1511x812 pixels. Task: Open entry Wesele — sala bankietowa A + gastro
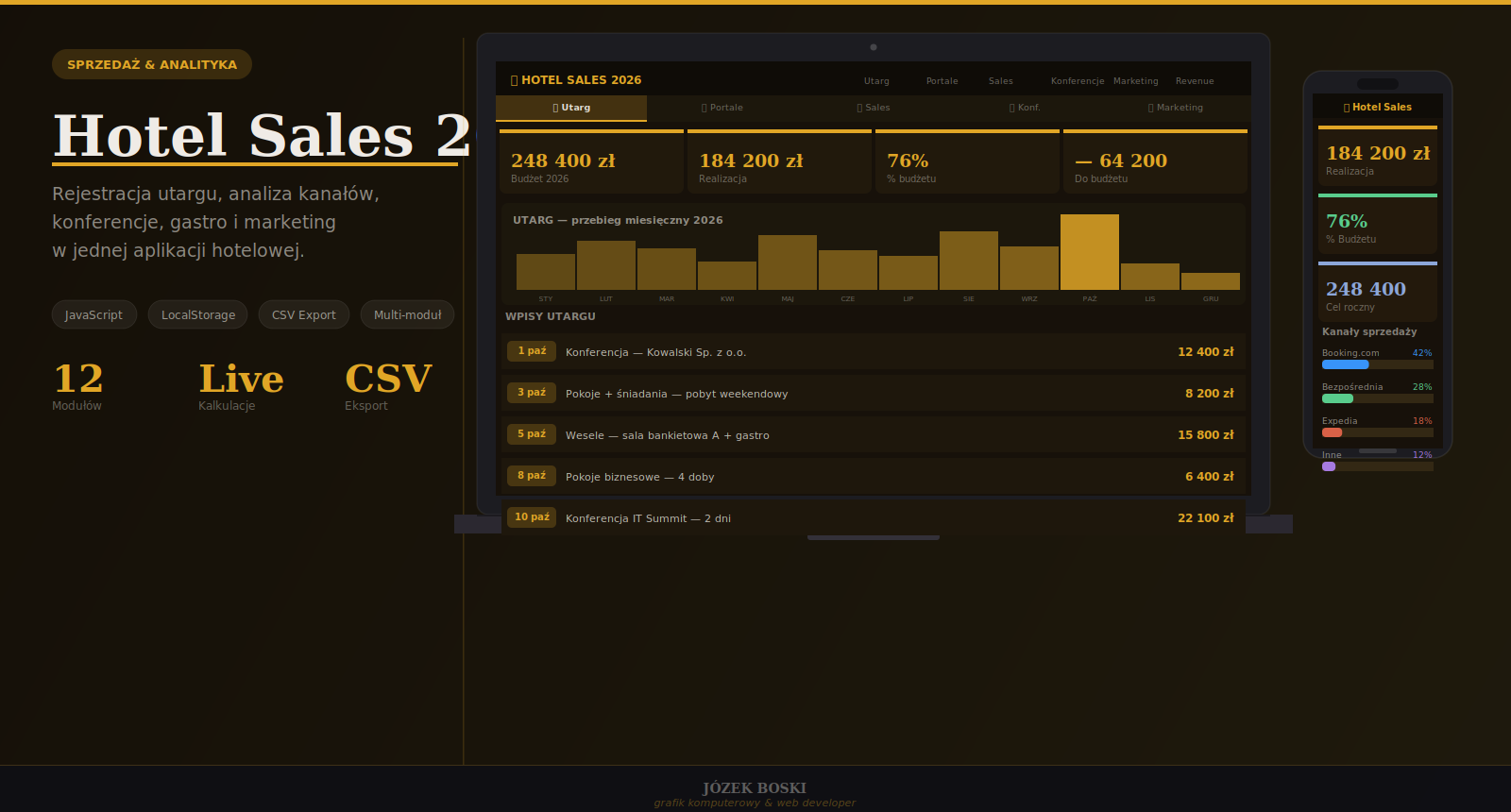(874, 434)
